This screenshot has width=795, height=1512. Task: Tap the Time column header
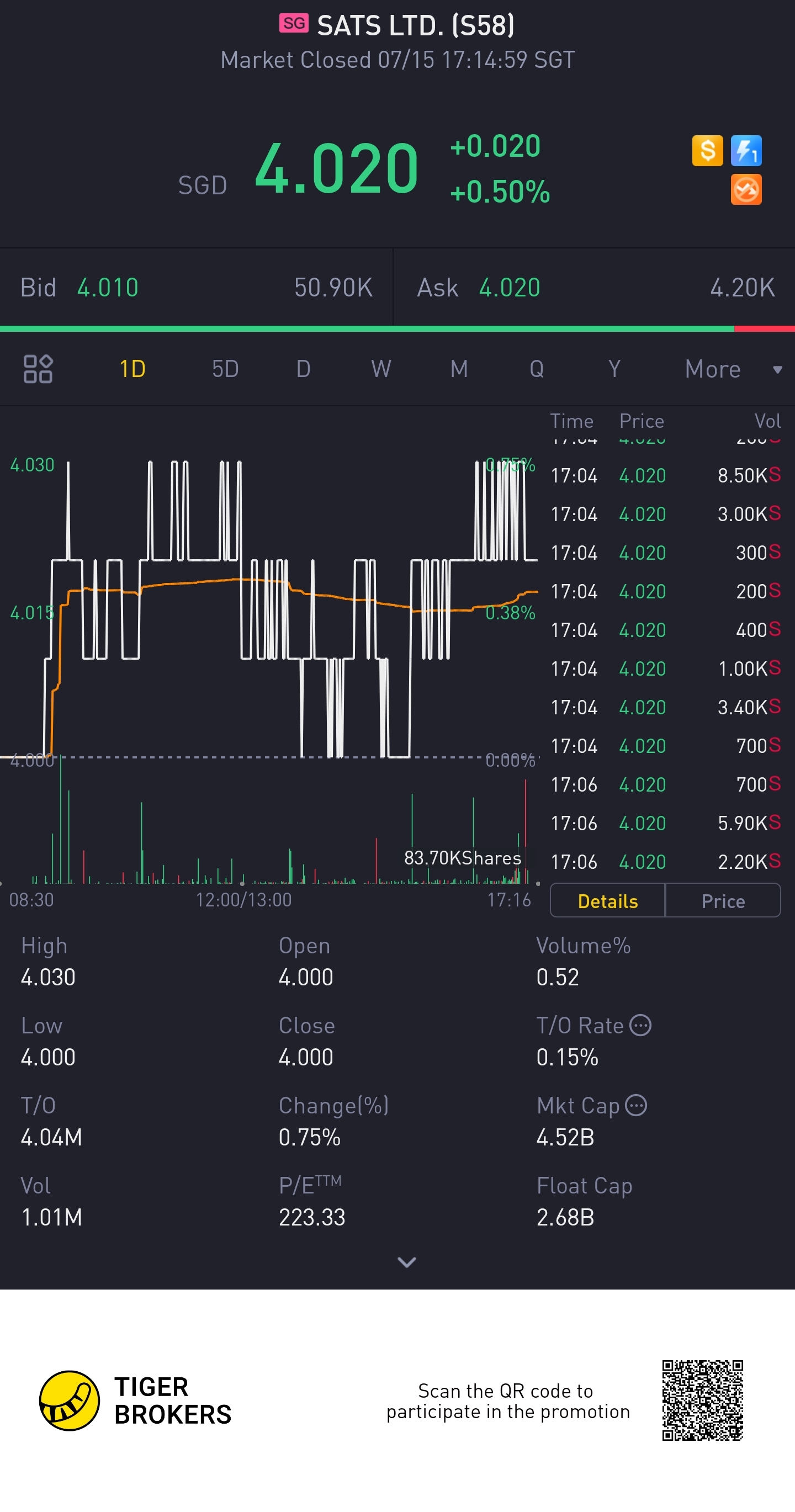tap(571, 421)
